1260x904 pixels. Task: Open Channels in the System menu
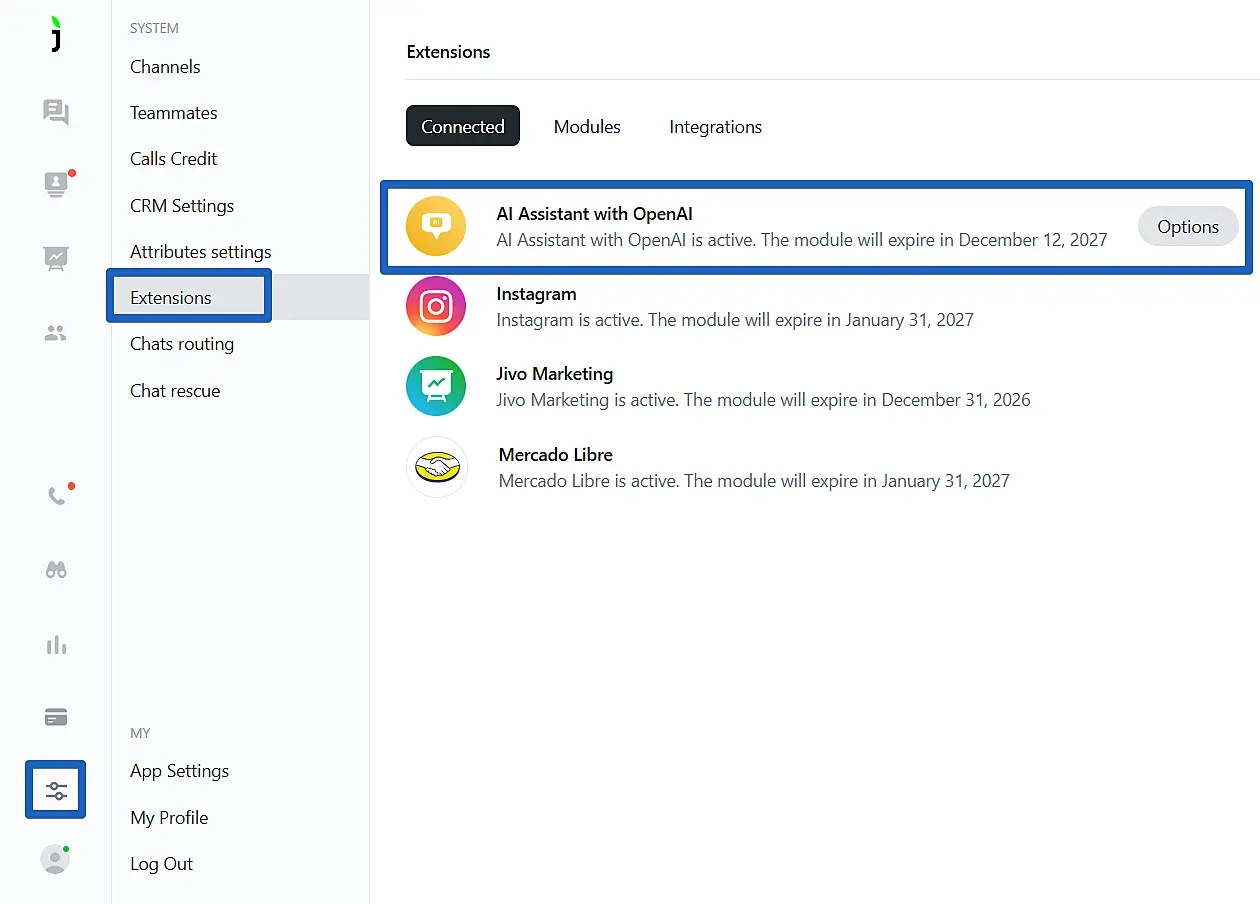[x=165, y=67]
